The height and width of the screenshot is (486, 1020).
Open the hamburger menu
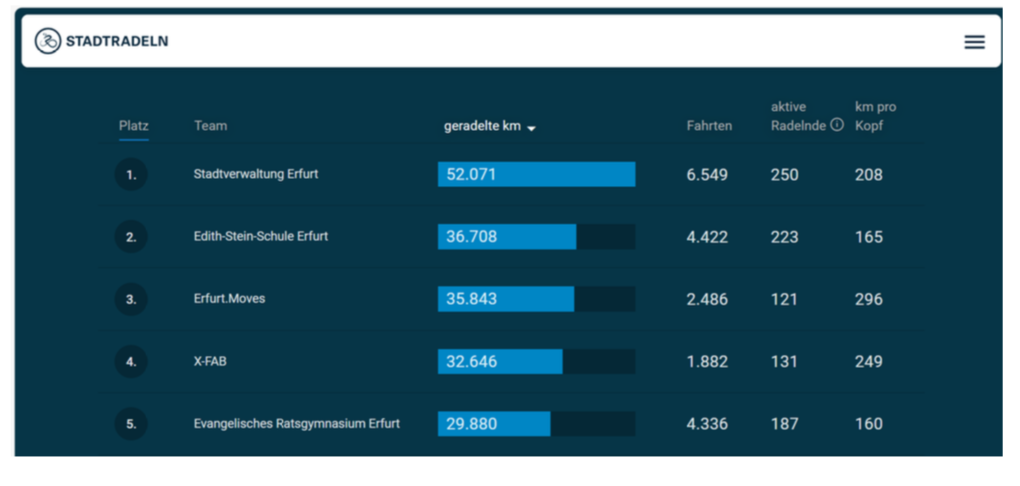[x=973, y=42]
